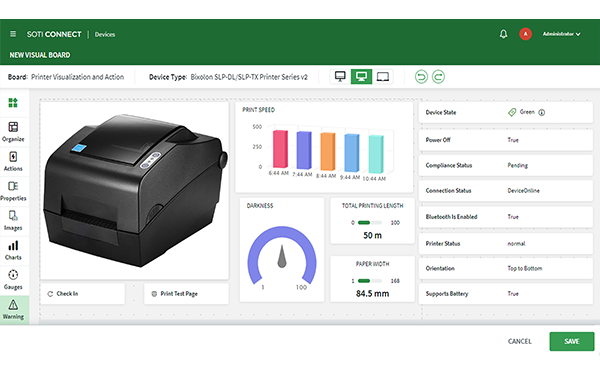Select the Bluetooth Is Enabled row
600x375 pixels.
pos(506,217)
